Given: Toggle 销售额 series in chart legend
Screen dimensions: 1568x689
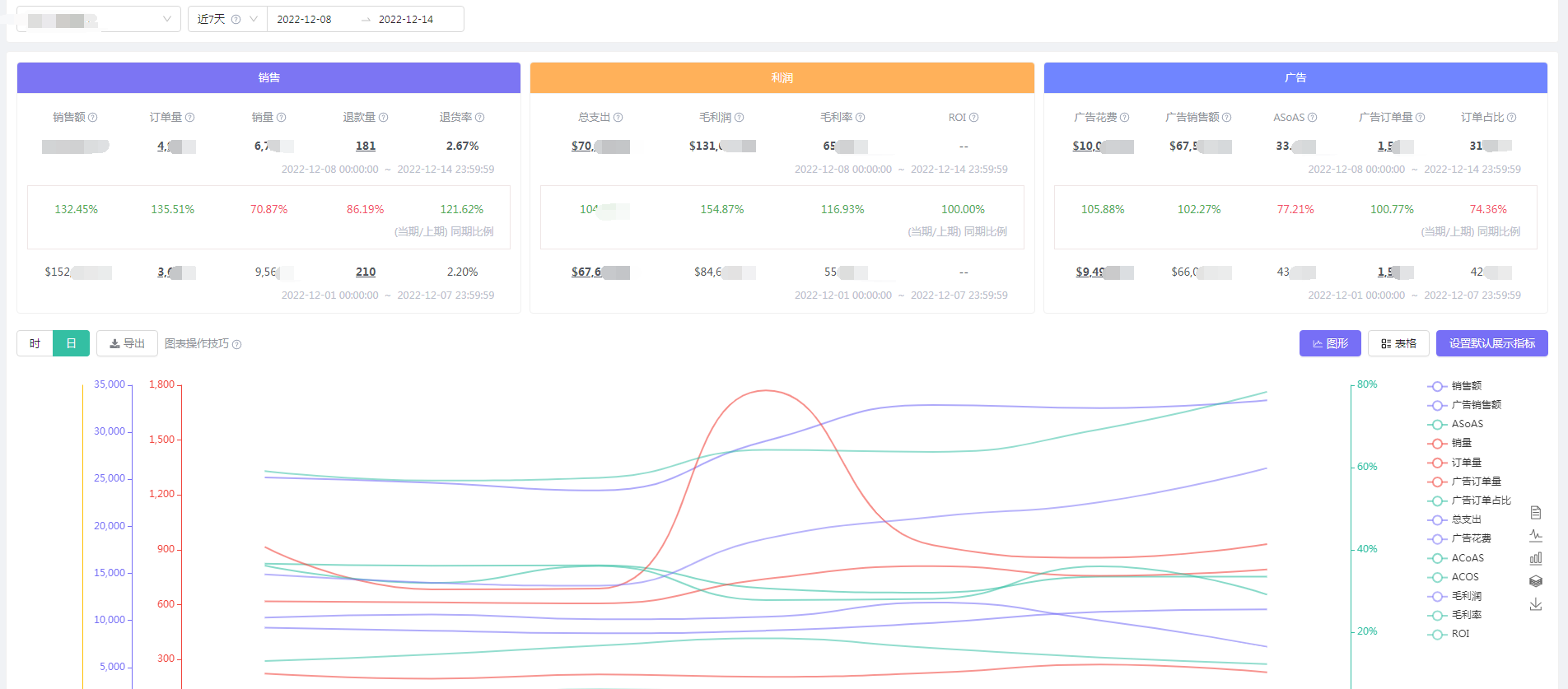Looking at the screenshot, I should [x=1456, y=386].
